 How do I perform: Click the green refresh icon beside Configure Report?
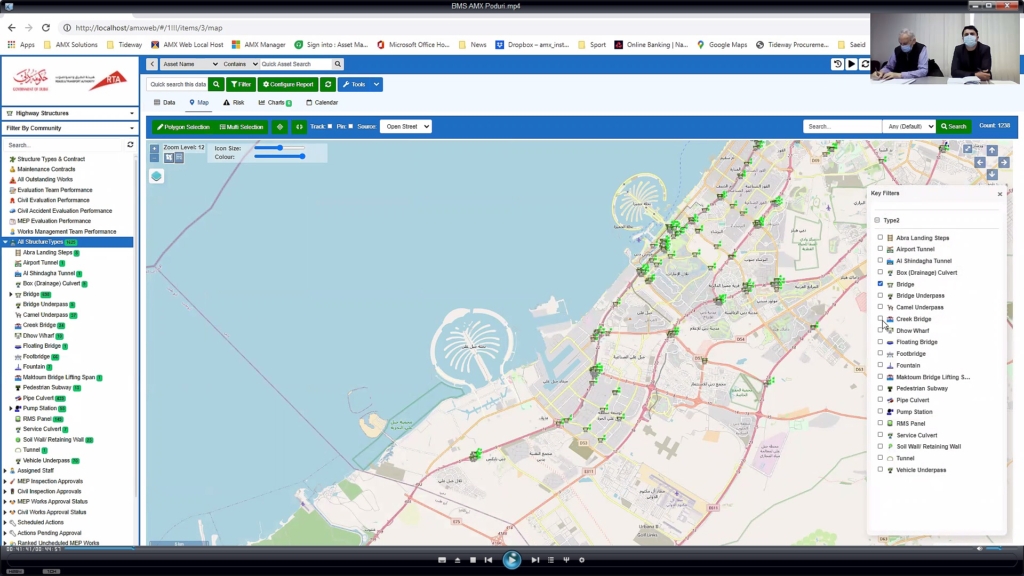tap(328, 85)
